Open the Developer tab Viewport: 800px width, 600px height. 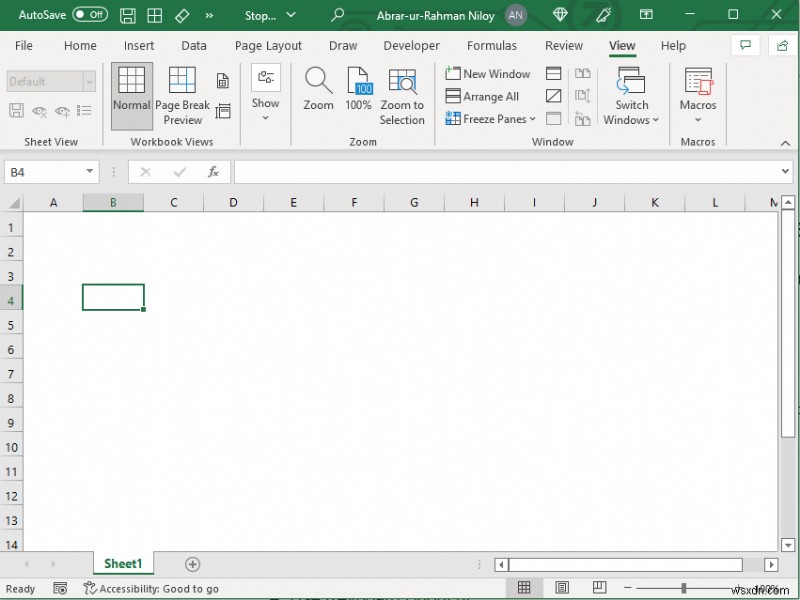411,45
